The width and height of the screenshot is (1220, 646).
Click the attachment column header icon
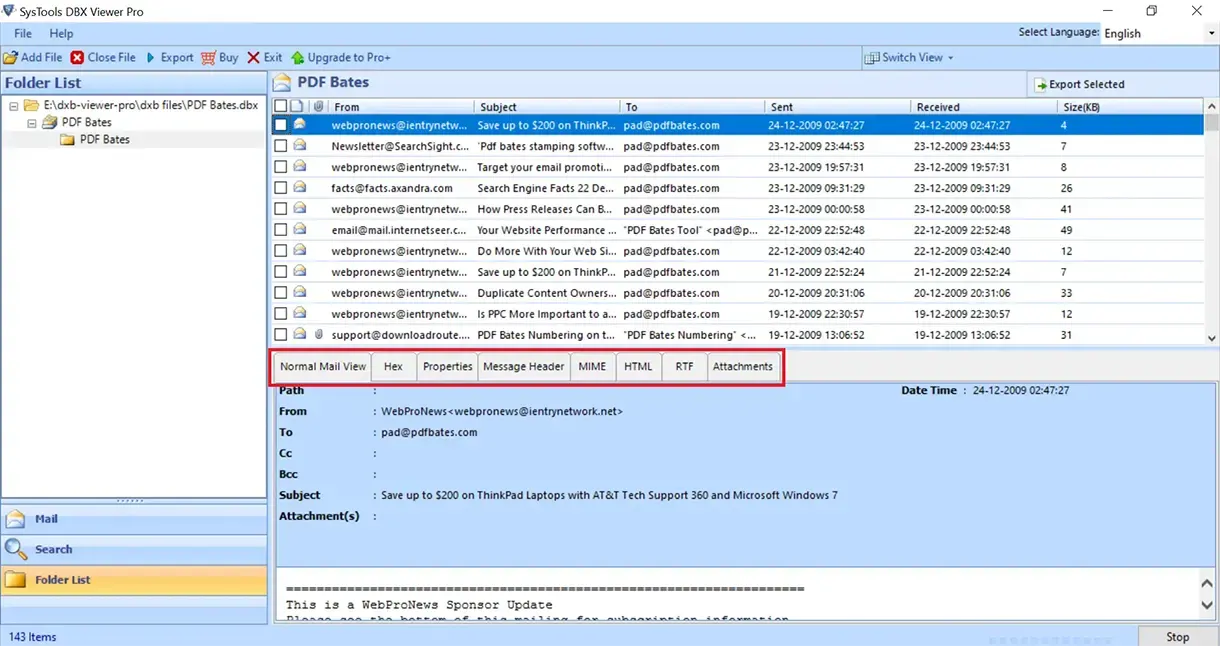[x=318, y=106]
